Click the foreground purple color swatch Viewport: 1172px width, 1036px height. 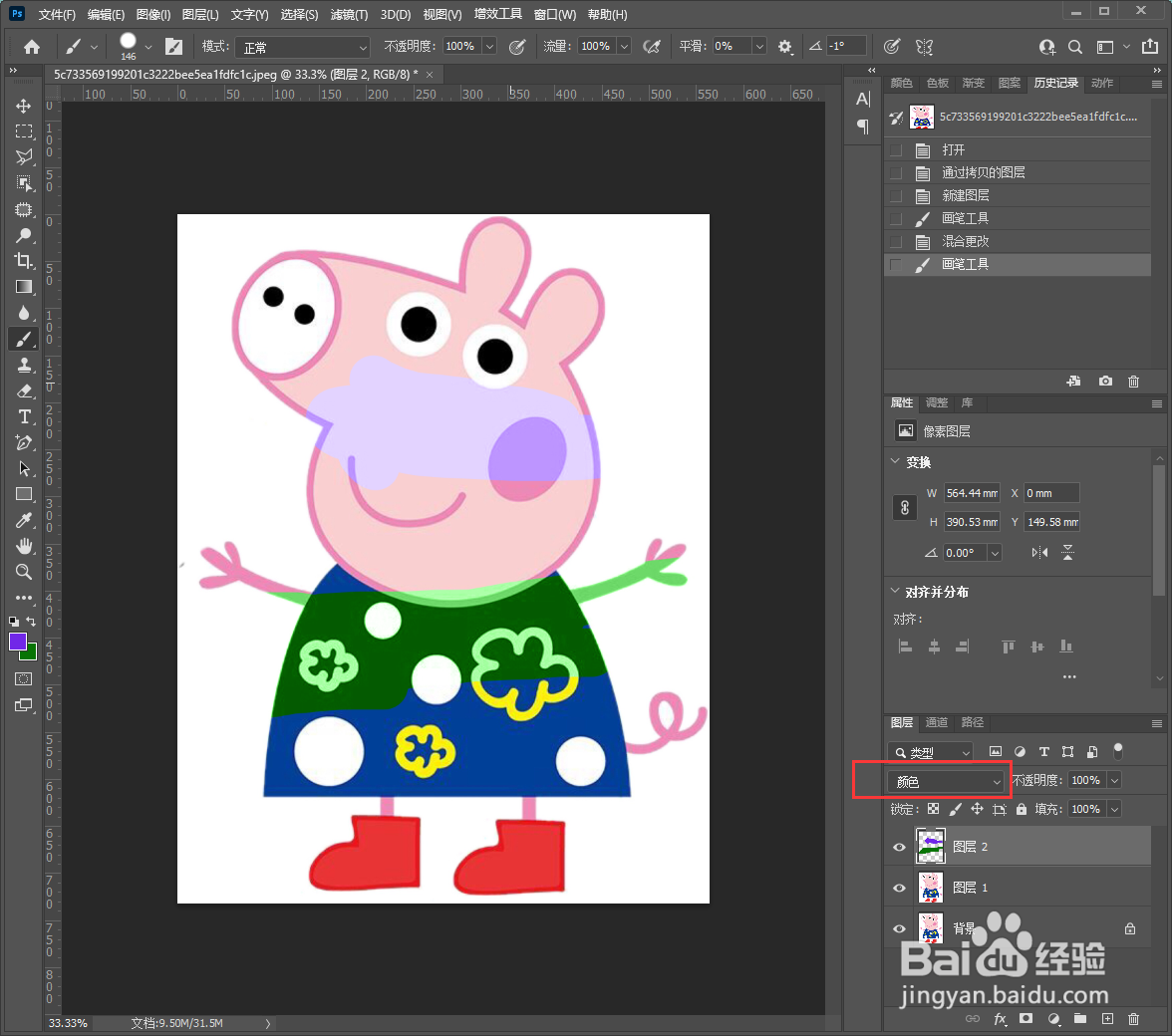click(16, 641)
